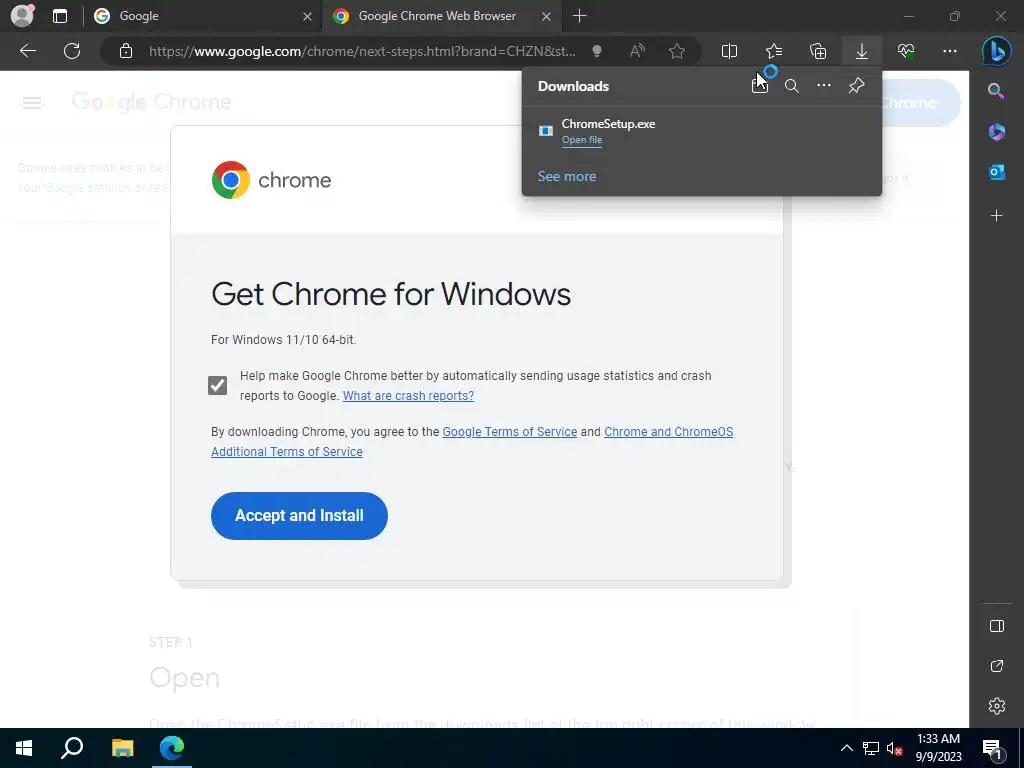
Task: Open network status tray icon
Action: [x=871, y=748]
